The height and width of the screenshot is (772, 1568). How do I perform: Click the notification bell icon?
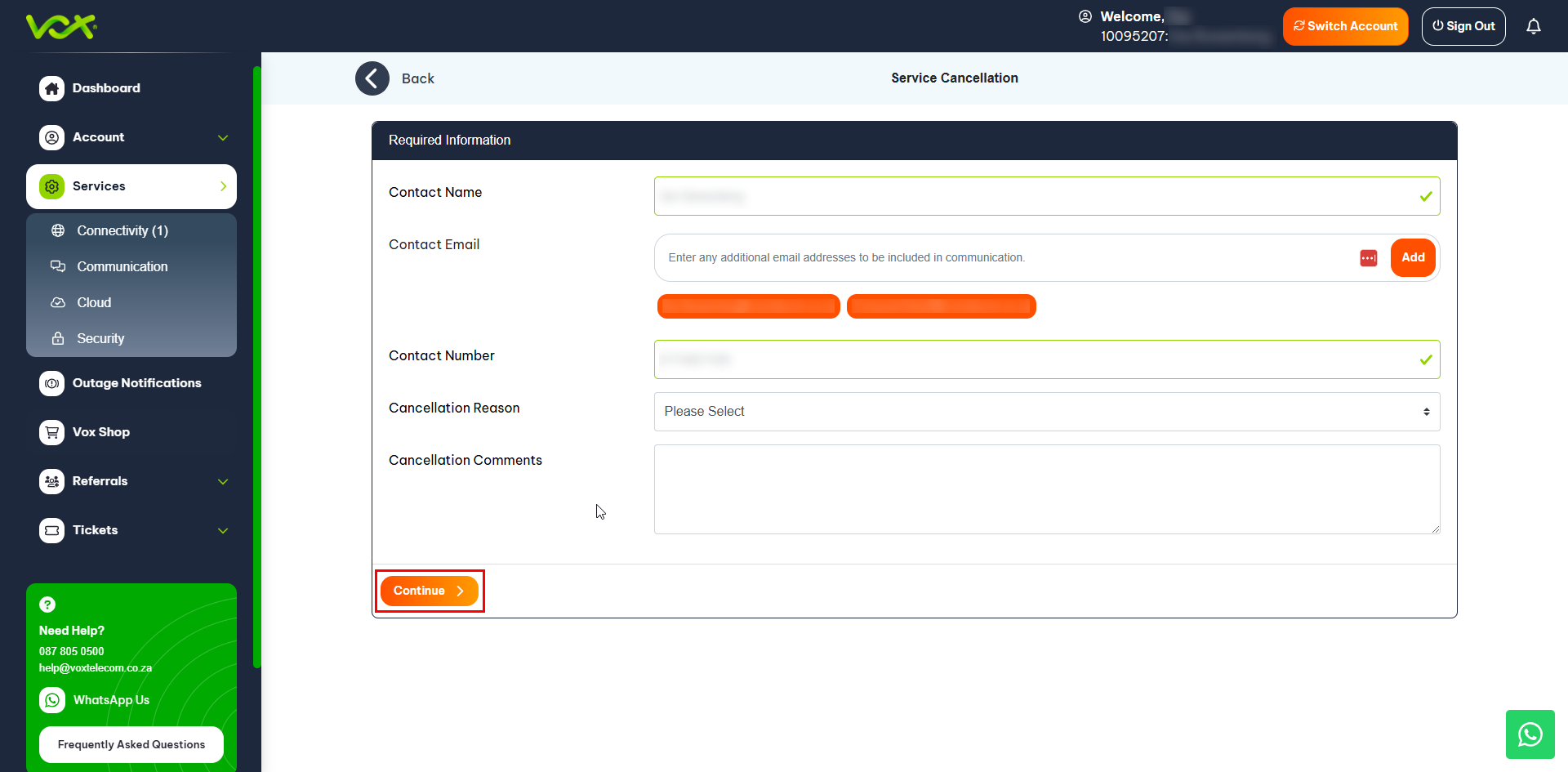pyautogui.click(x=1533, y=26)
